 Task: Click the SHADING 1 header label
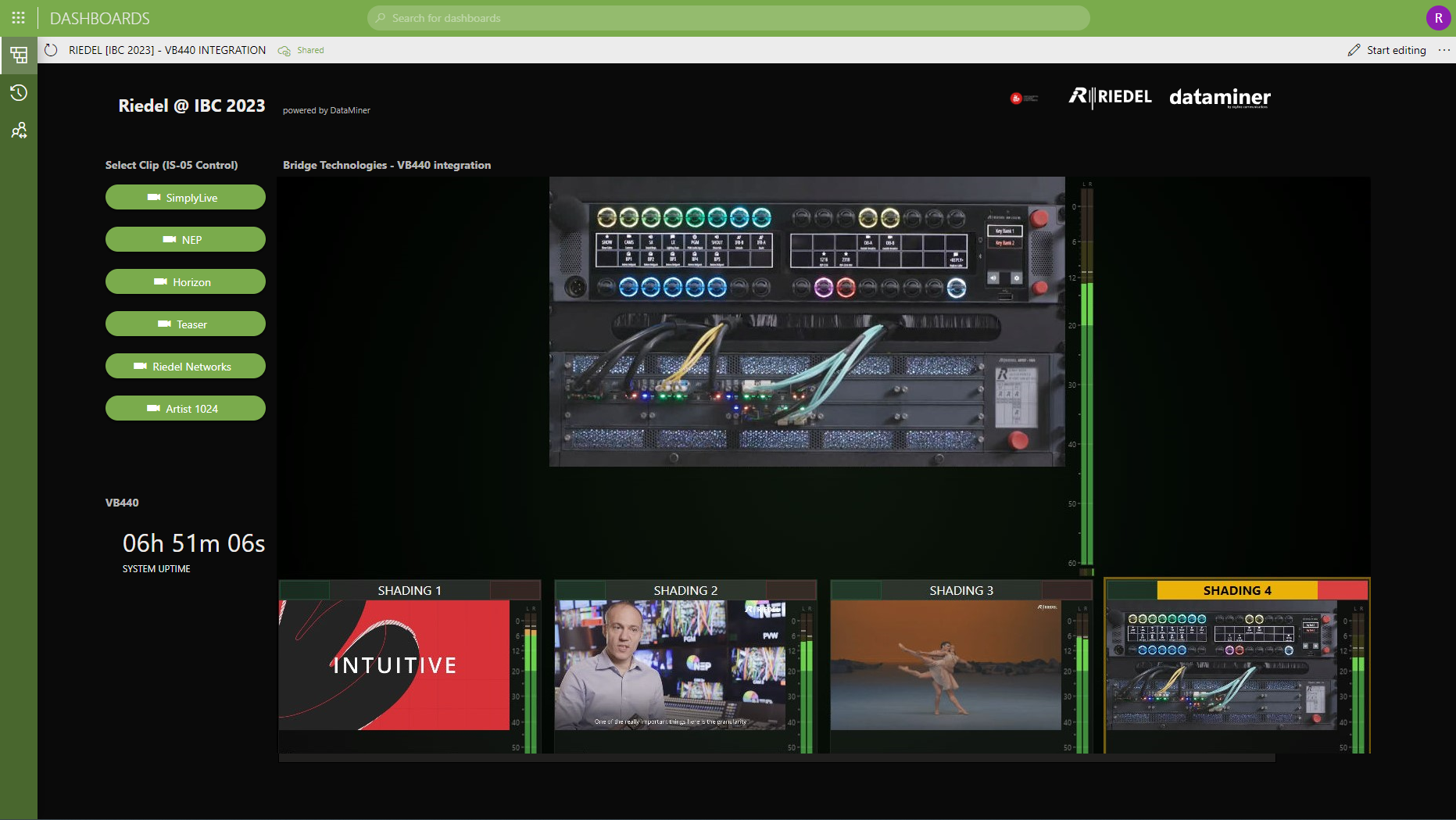tap(410, 590)
